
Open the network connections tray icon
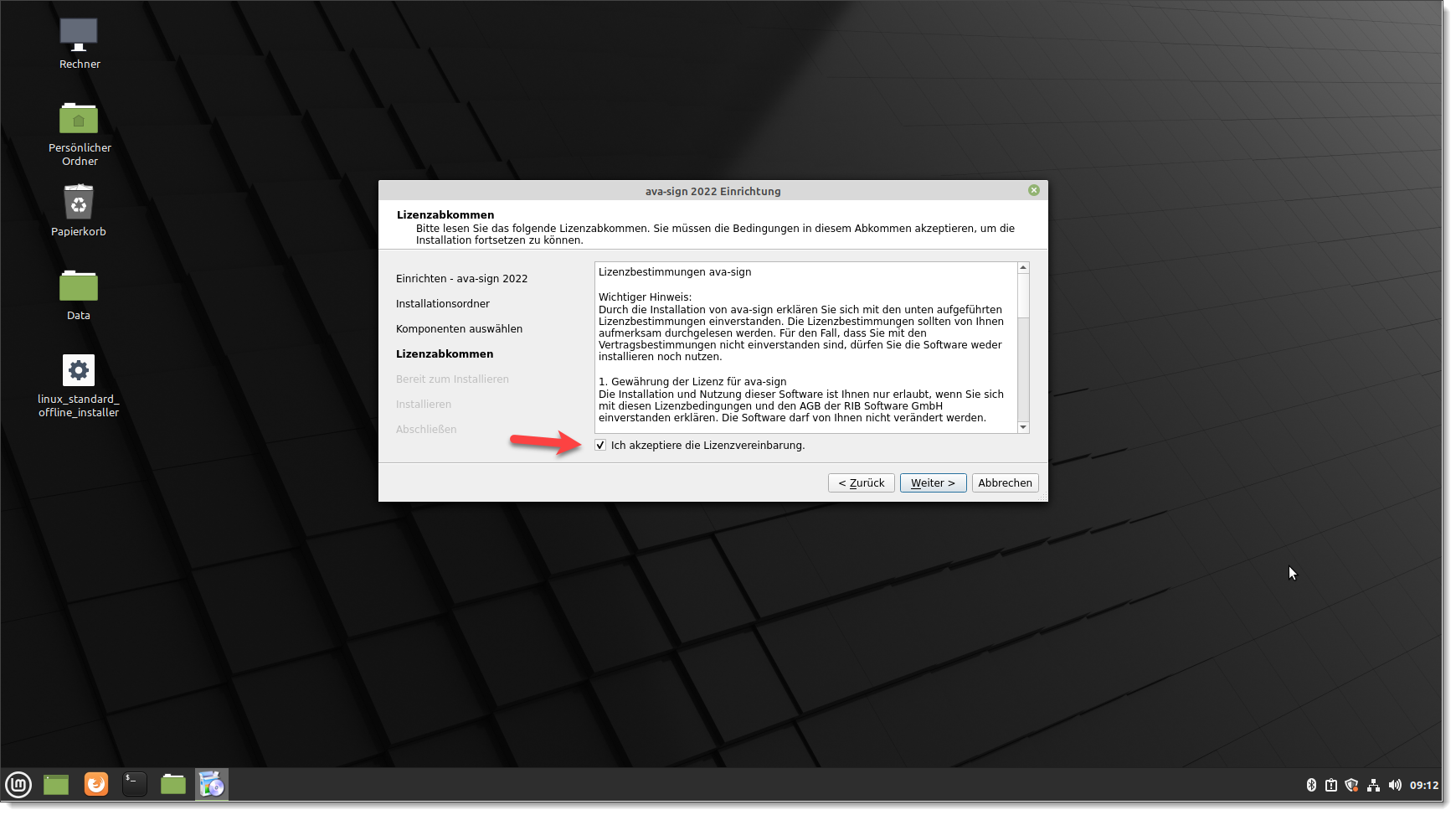pyautogui.click(x=1373, y=785)
